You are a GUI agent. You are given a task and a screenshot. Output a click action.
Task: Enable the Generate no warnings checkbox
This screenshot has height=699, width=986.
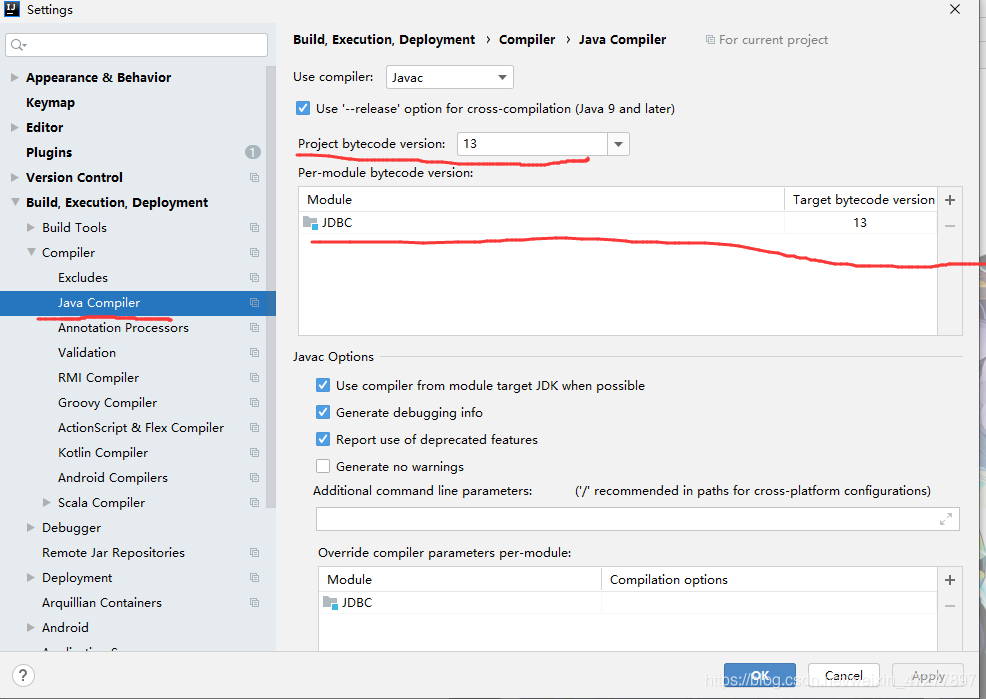(323, 466)
